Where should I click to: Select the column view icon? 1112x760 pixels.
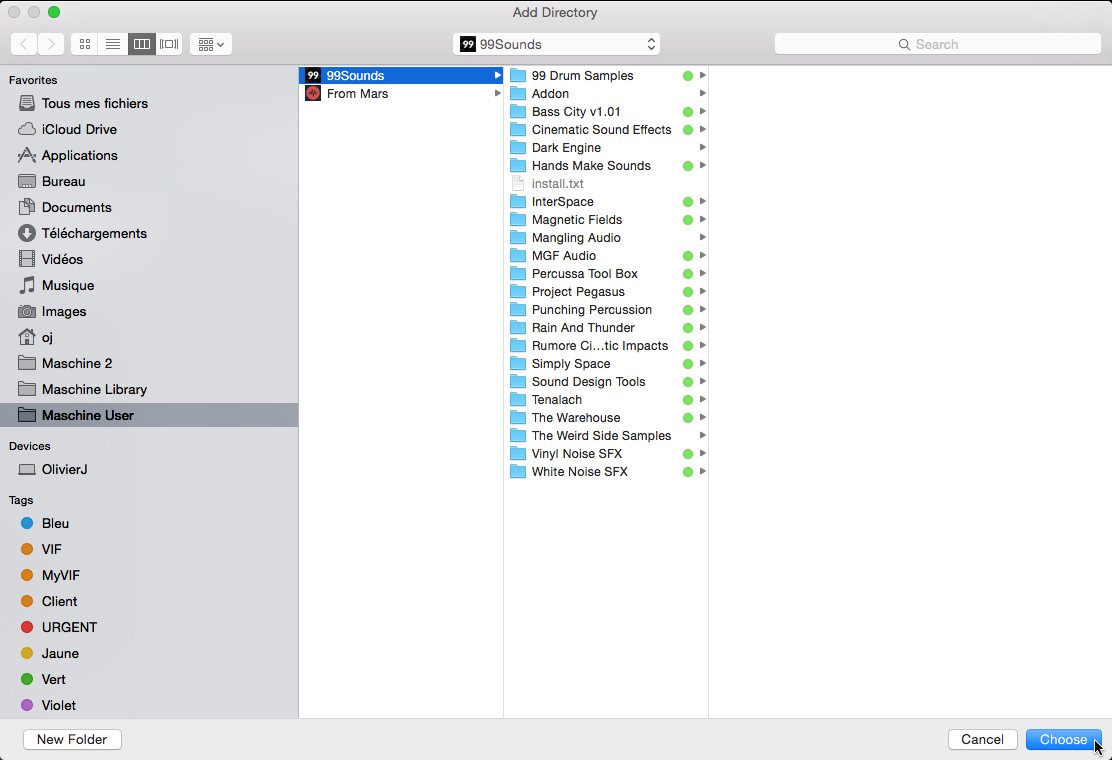tap(141, 44)
